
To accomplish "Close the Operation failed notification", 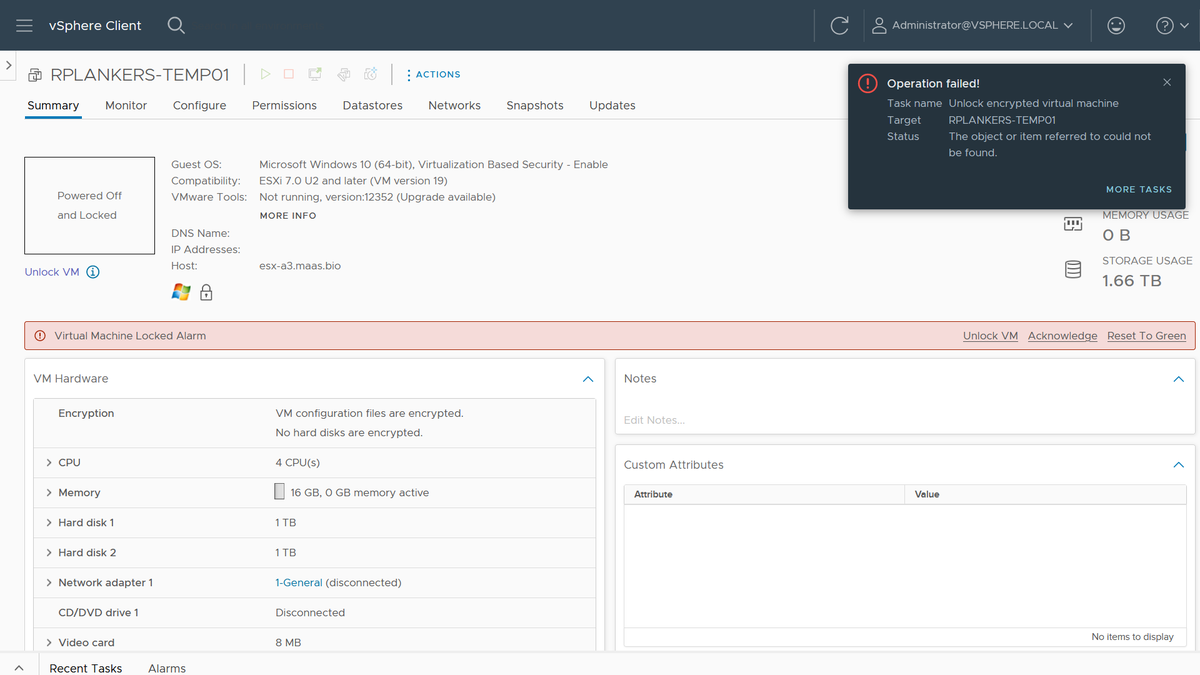I will pos(1167,83).
